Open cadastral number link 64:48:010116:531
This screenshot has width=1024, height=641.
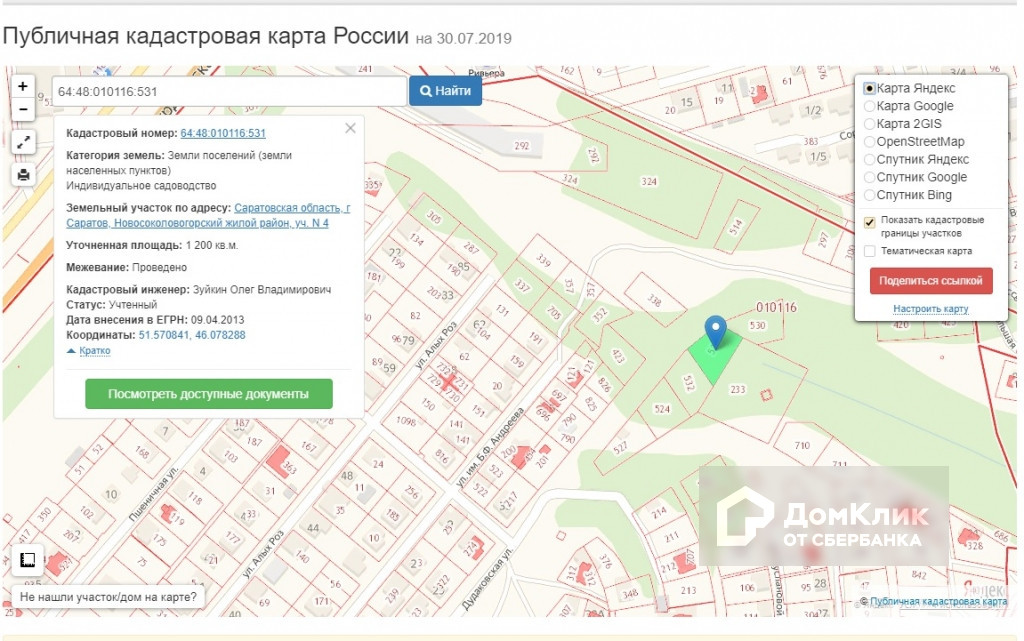click(x=223, y=133)
